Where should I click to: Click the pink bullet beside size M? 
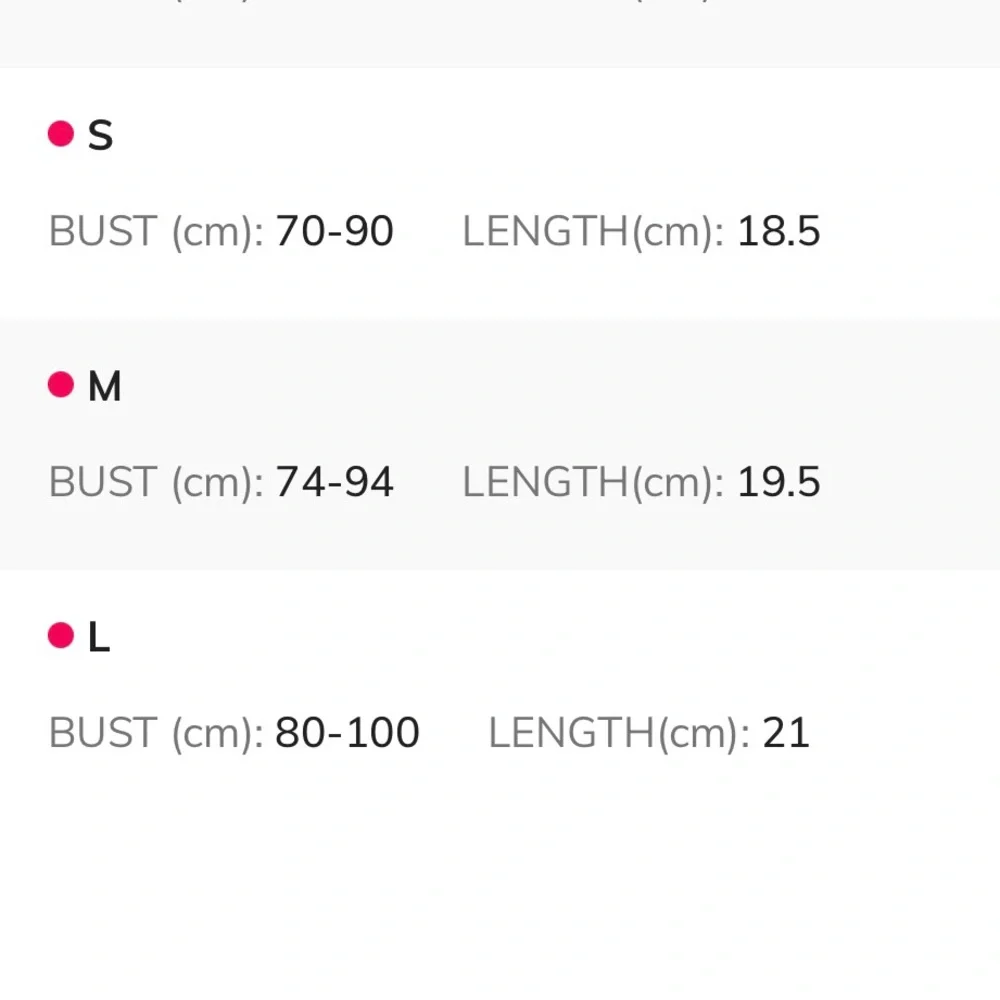[x=61, y=384]
